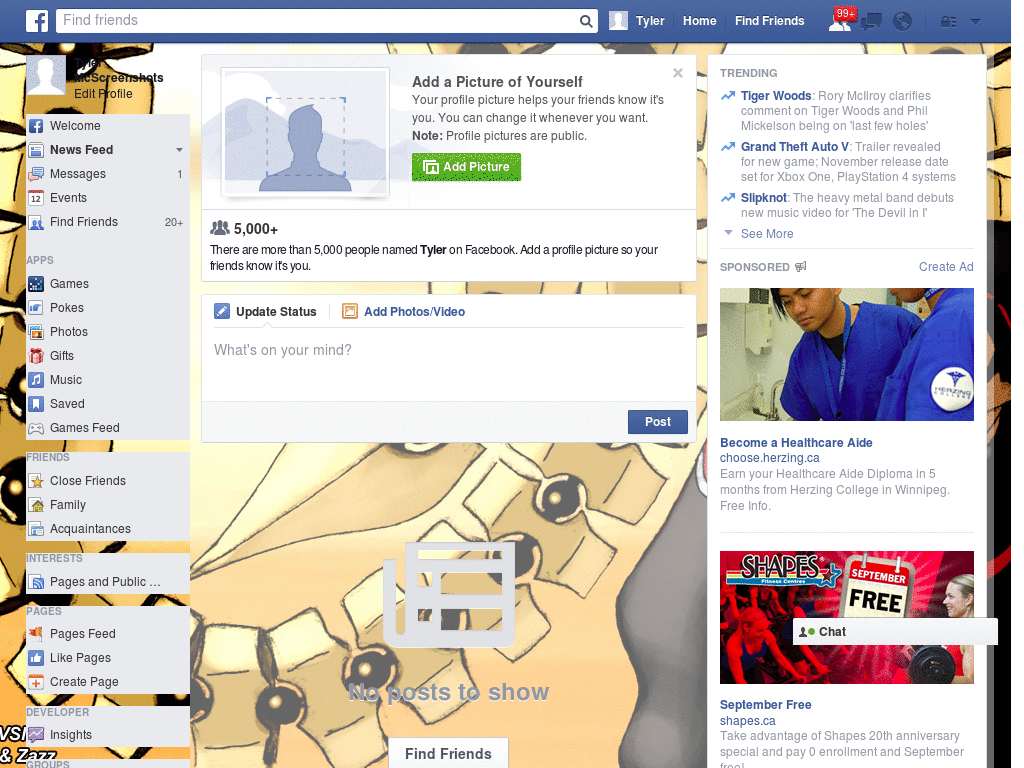Screen dimensions: 1024x768
Task: Open choose.herzing.ca link
Action: click(x=769, y=458)
